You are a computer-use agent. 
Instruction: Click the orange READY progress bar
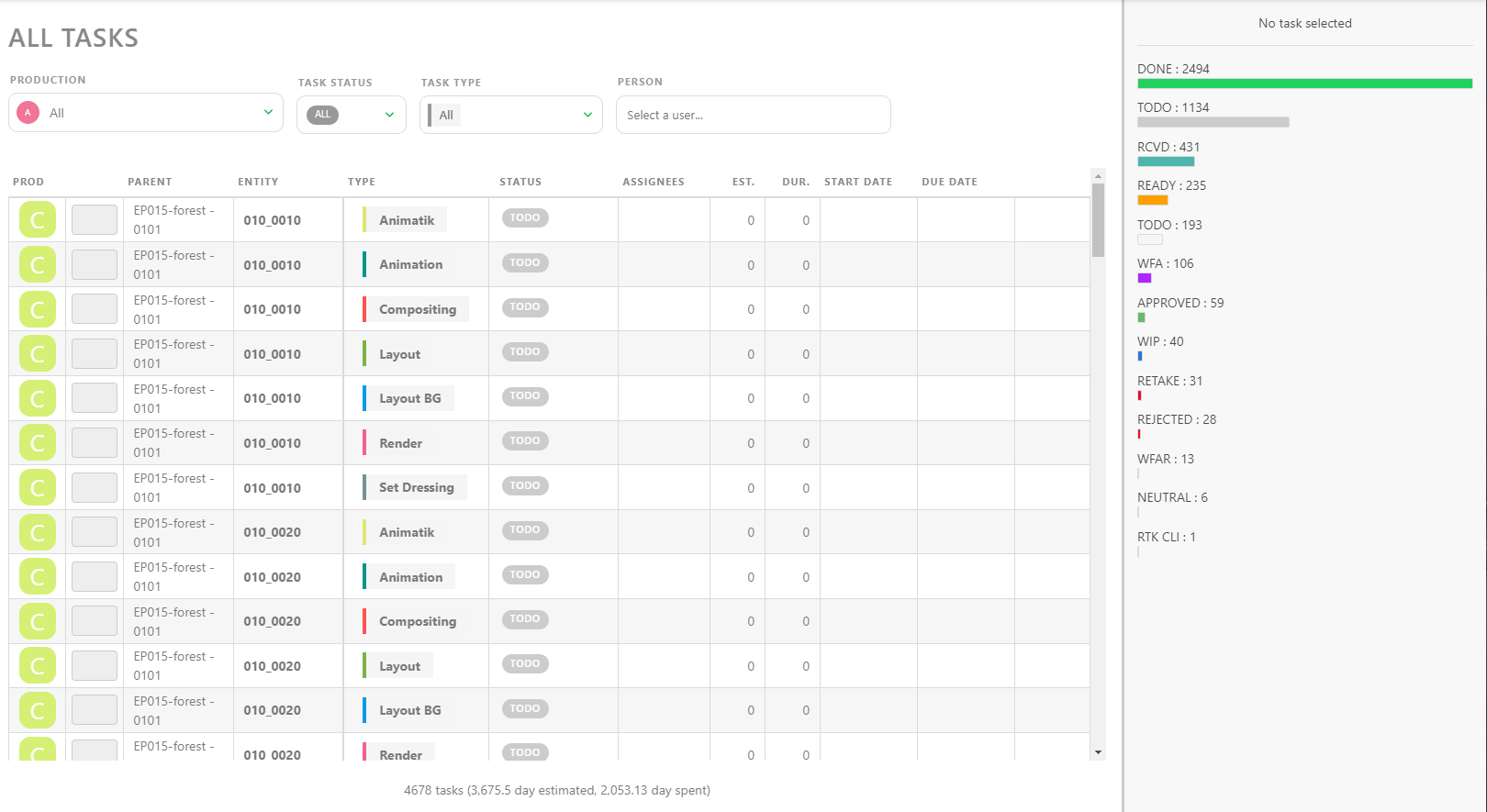pos(1153,200)
